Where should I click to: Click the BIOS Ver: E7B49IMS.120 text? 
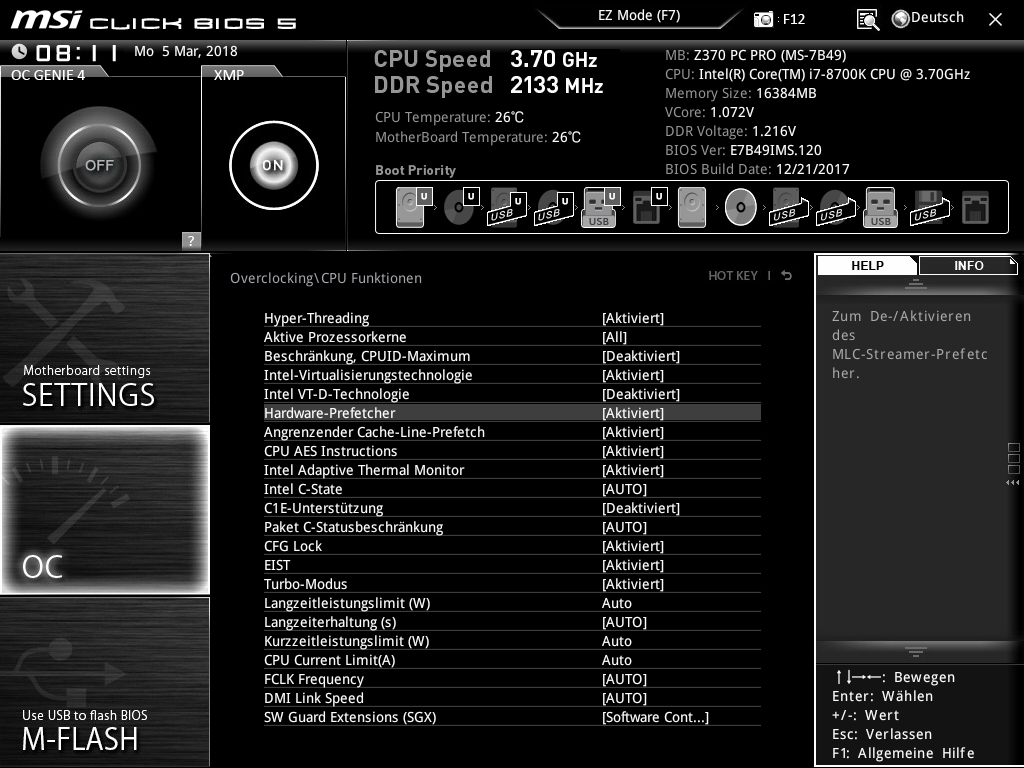[743, 150]
